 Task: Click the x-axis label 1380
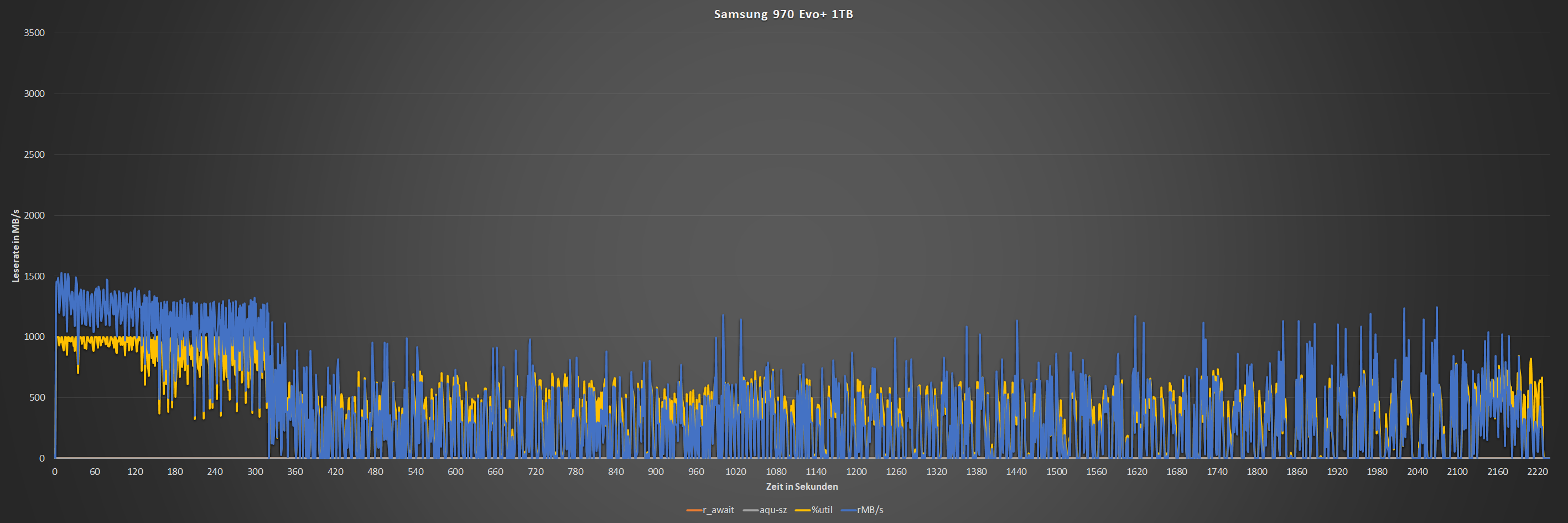pos(977,472)
